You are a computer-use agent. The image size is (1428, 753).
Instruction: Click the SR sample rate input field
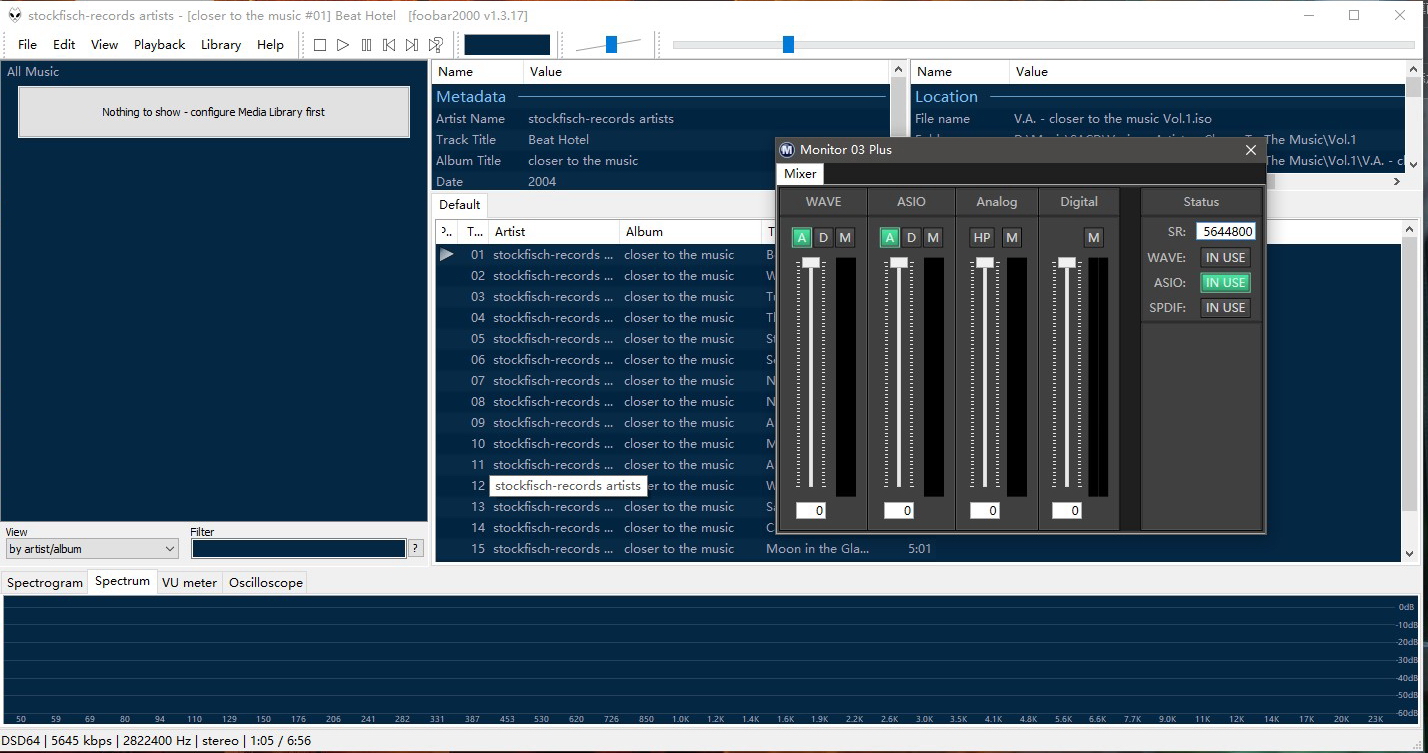[1225, 231]
